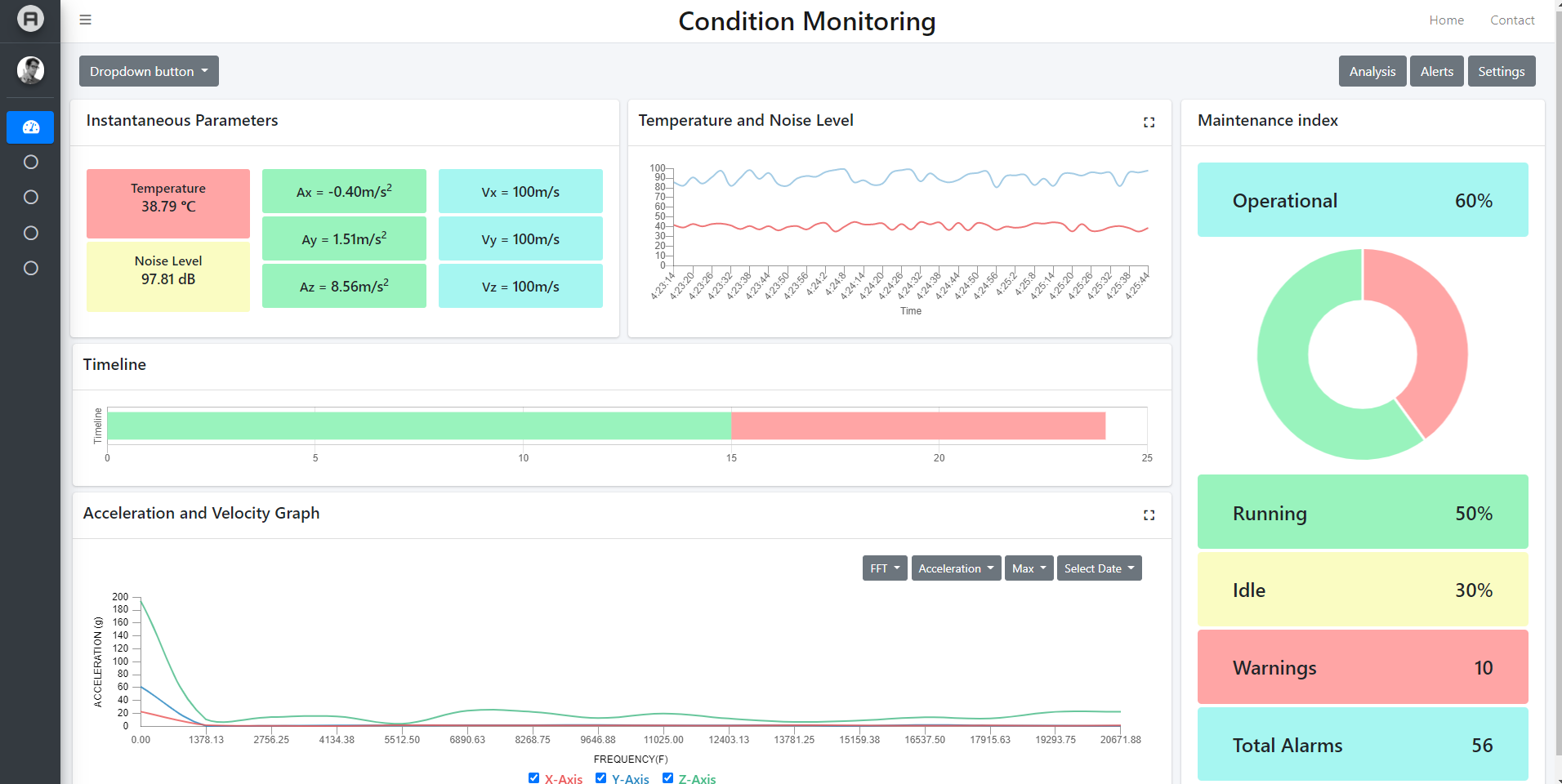Open the sidebar hamburger menu
1562x784 pixels.
[85, 20]
